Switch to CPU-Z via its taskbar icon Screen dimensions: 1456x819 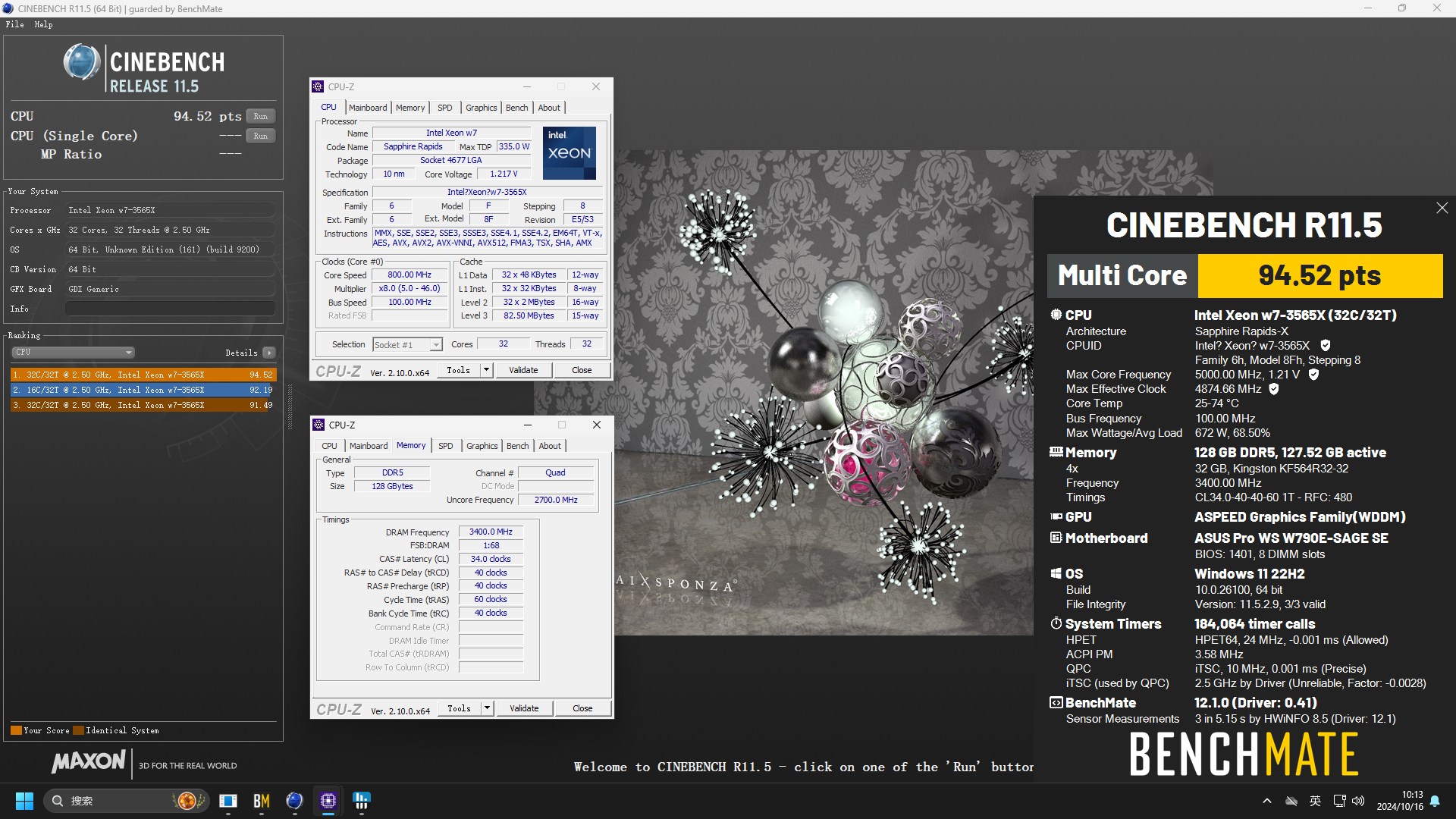(x=328, y=801)
